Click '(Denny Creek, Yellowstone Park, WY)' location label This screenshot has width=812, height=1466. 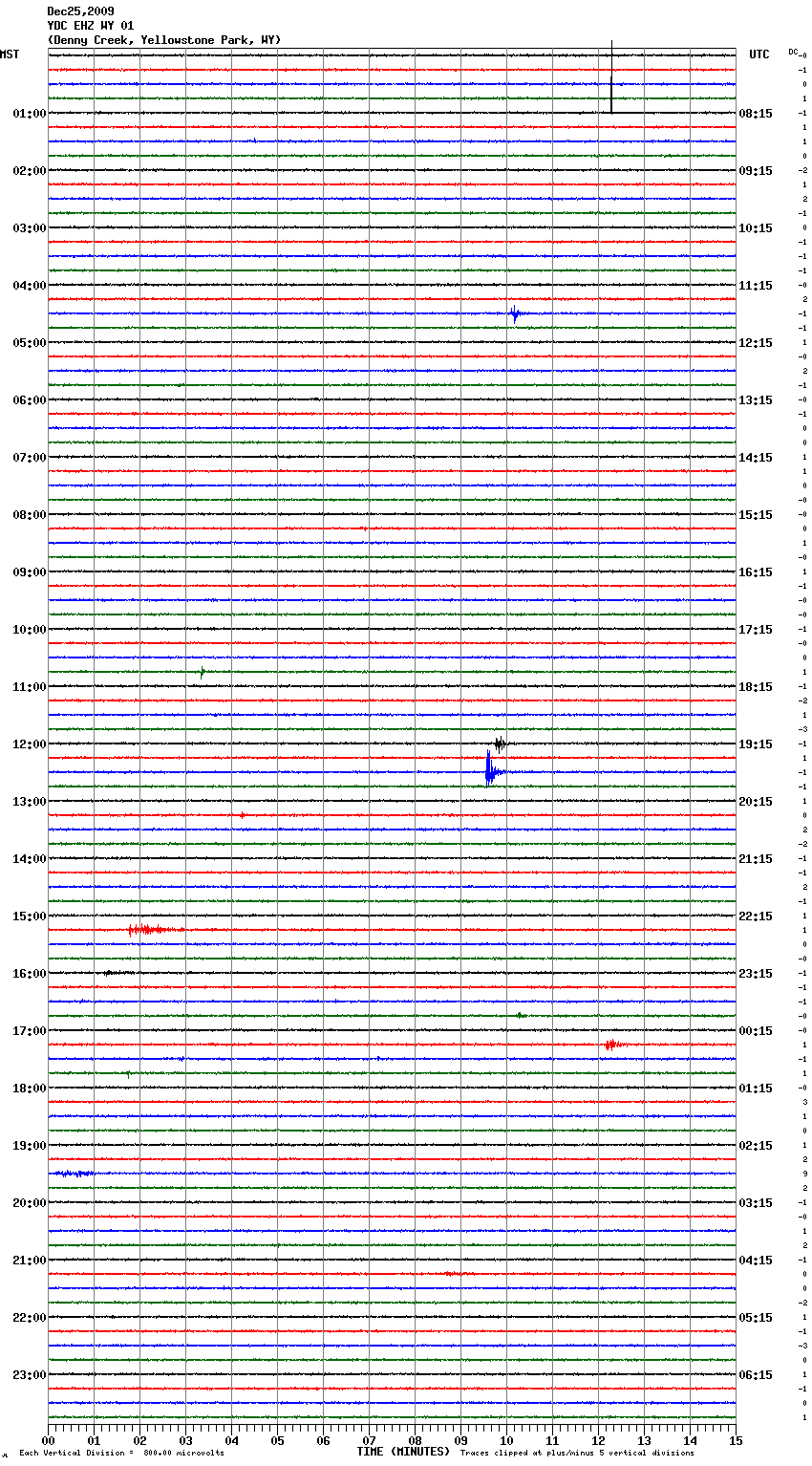pyautogui.click(x=164, y=40)
